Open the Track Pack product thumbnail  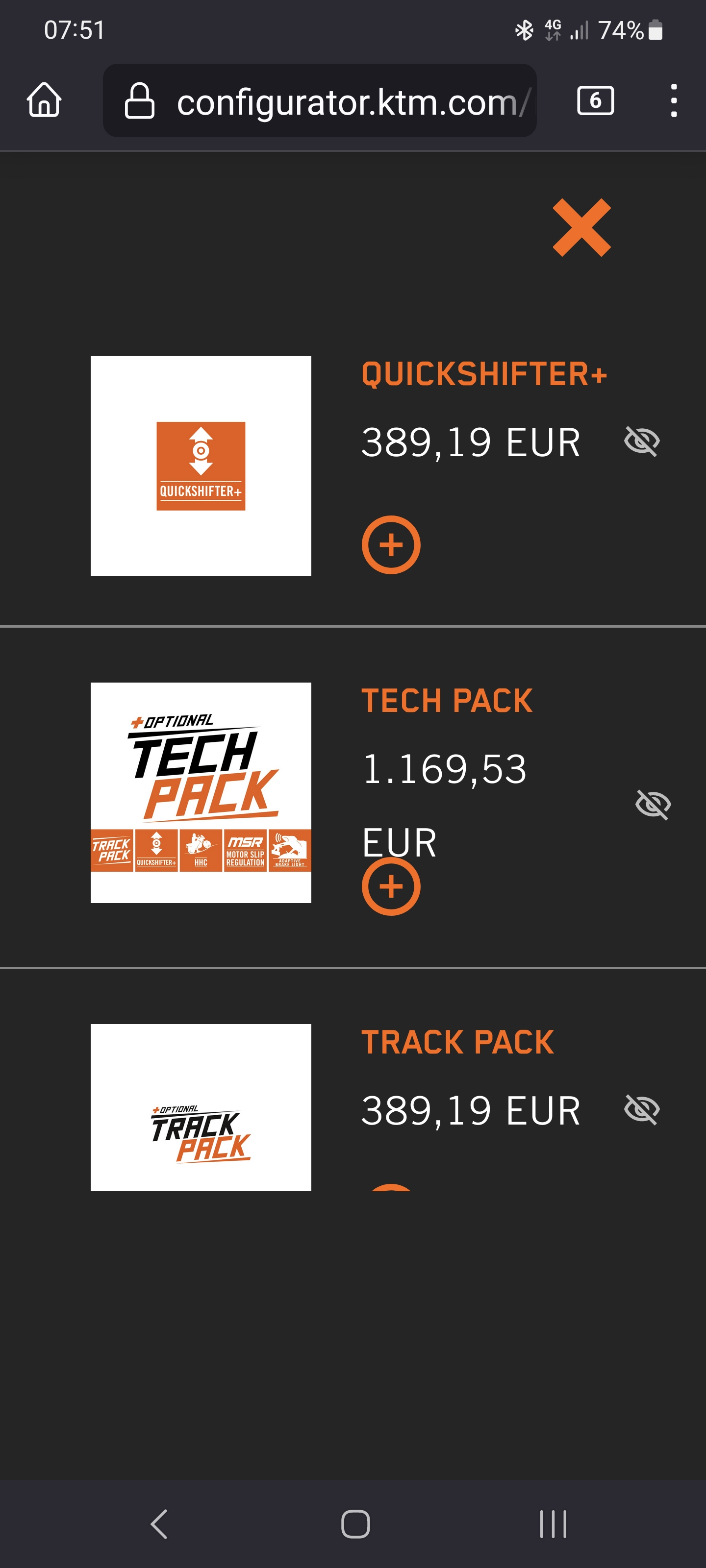(201, 1107)
